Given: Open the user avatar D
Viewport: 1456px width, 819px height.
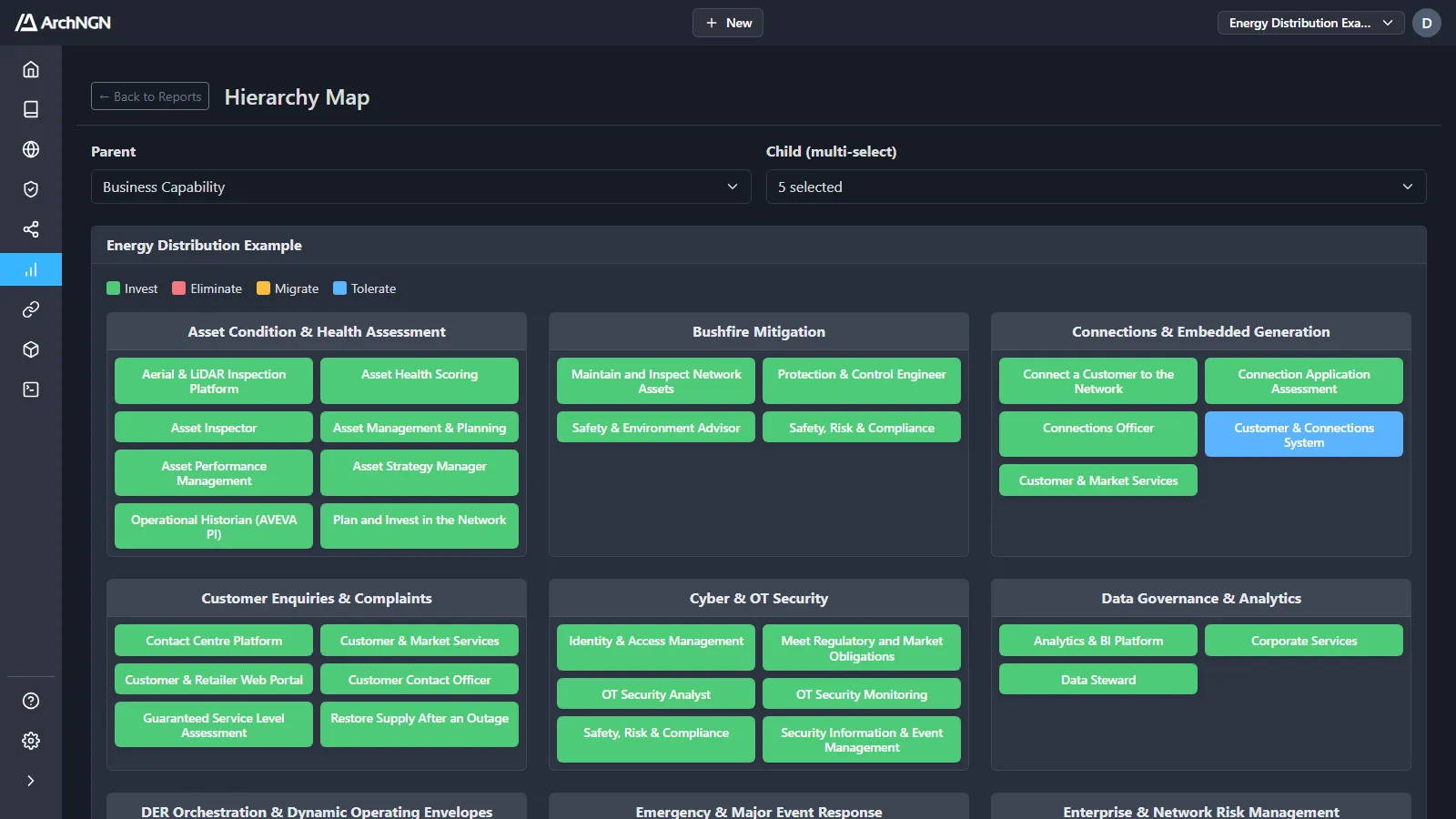Looking at the screenshot, I should click(x=1427, y=23).
